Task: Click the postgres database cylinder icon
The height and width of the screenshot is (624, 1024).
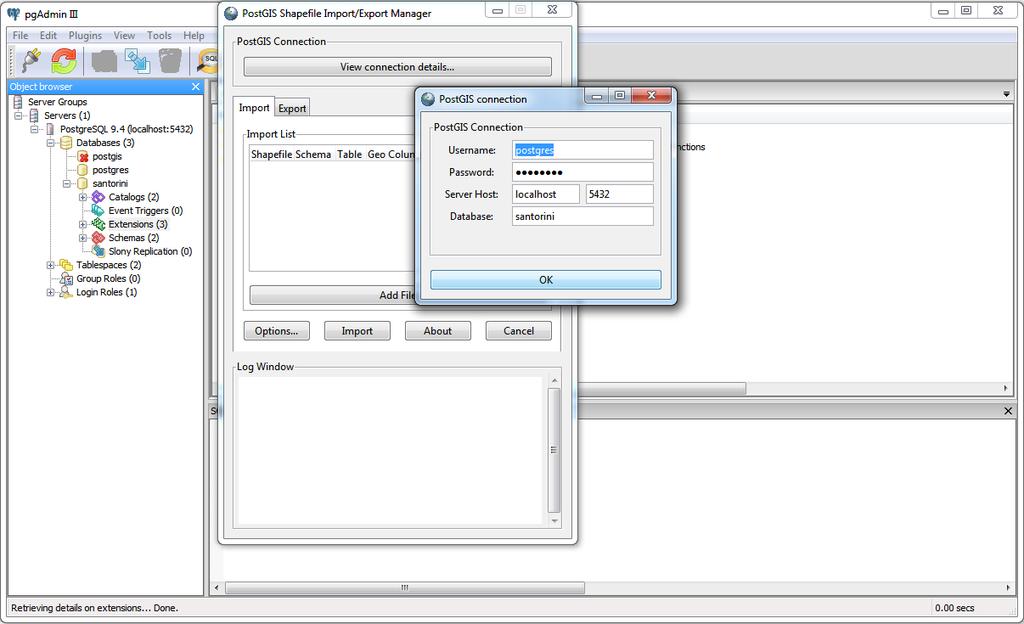Action: [x=82, y=170]
